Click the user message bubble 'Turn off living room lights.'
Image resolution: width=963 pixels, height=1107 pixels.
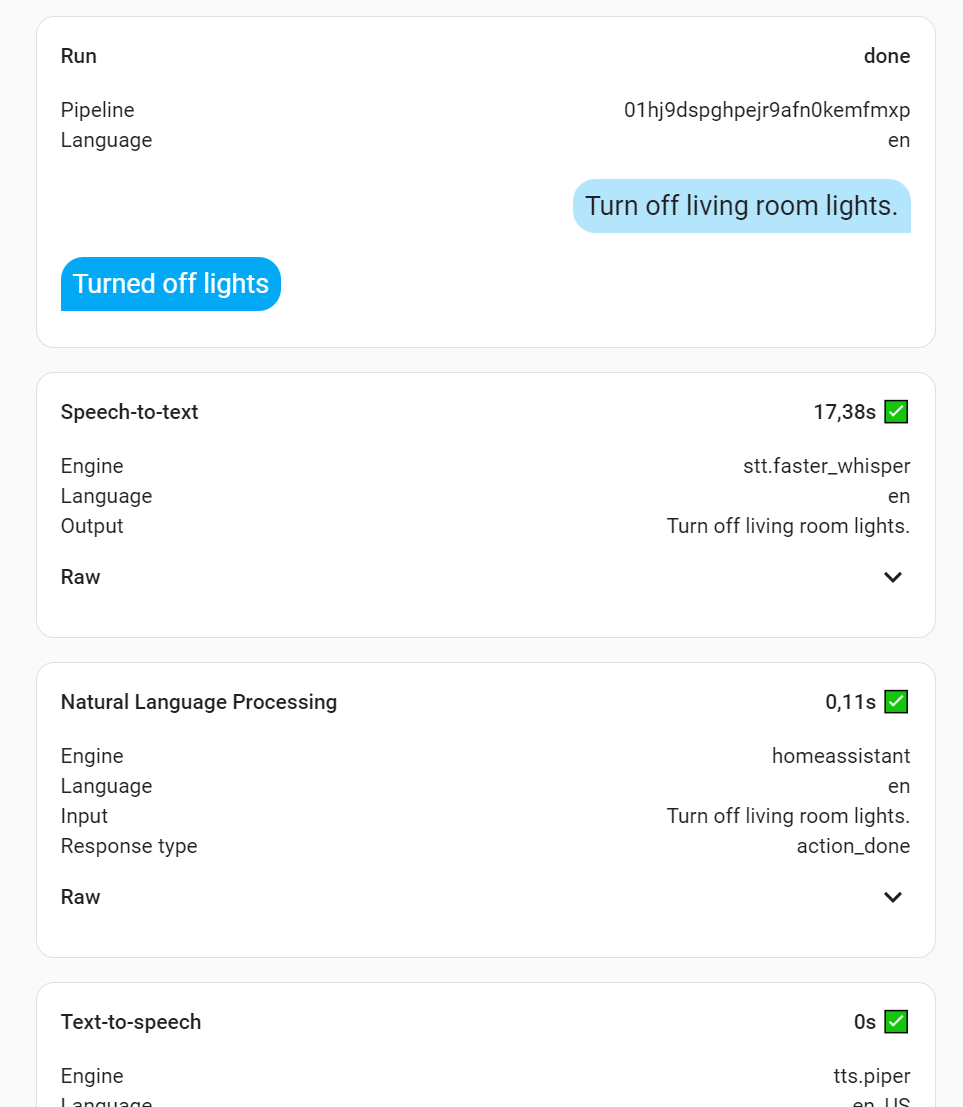741,205
